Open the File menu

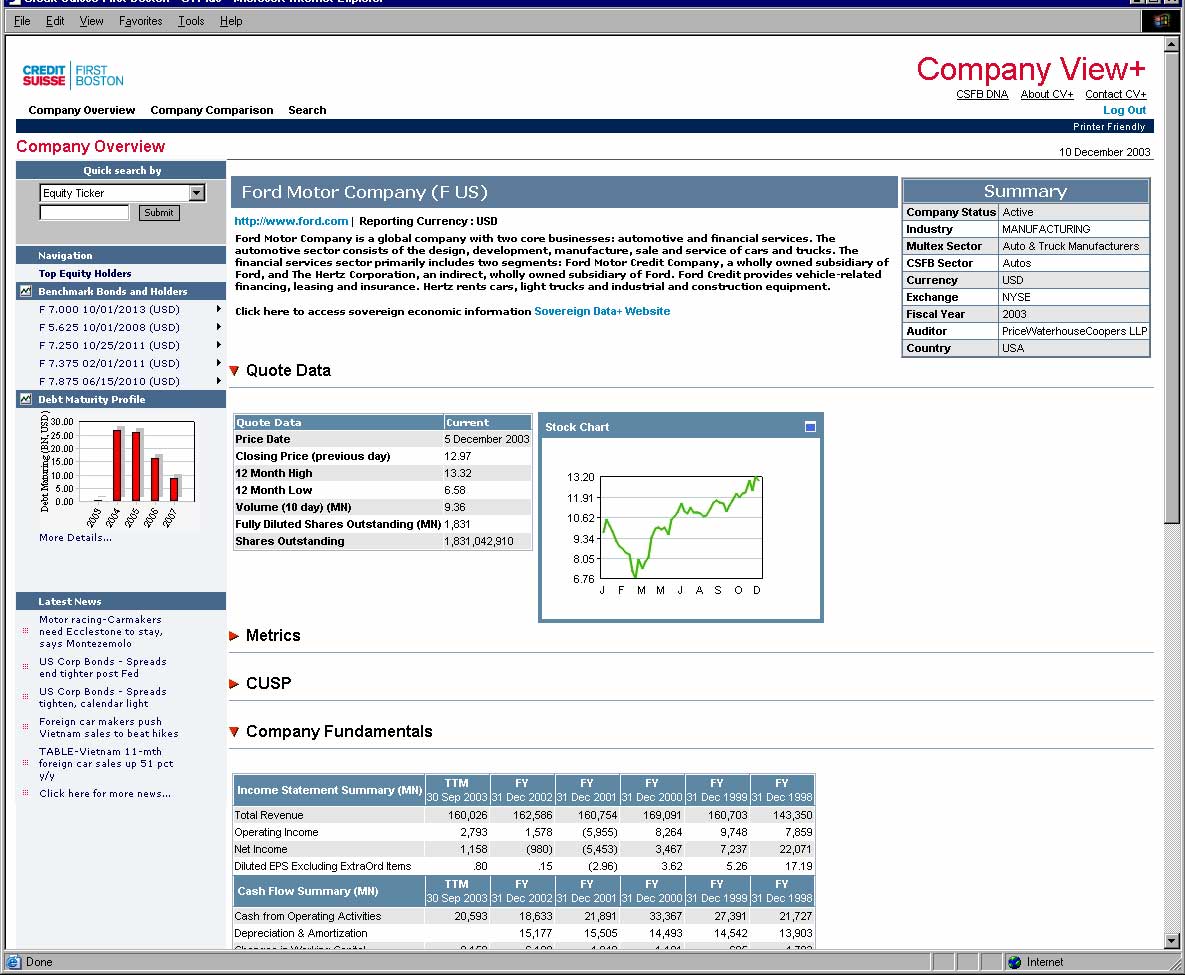22,21
